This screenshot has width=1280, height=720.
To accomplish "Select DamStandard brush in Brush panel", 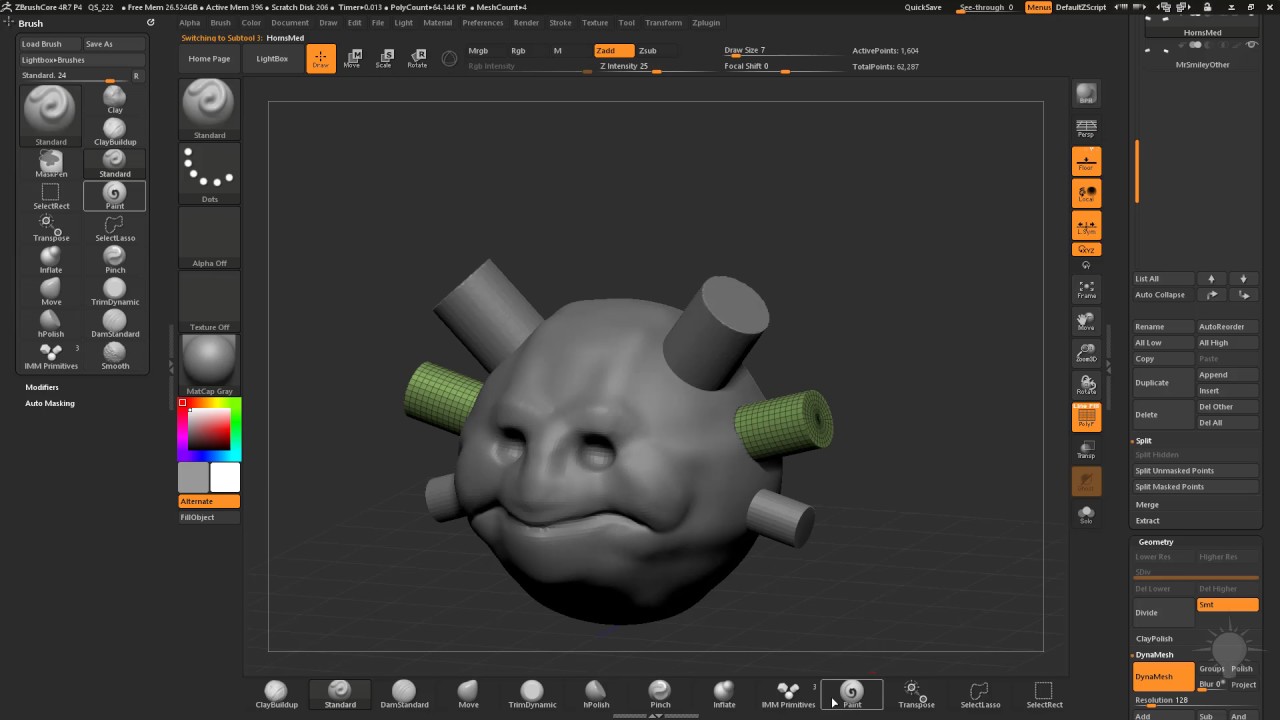I will (115, 324).
